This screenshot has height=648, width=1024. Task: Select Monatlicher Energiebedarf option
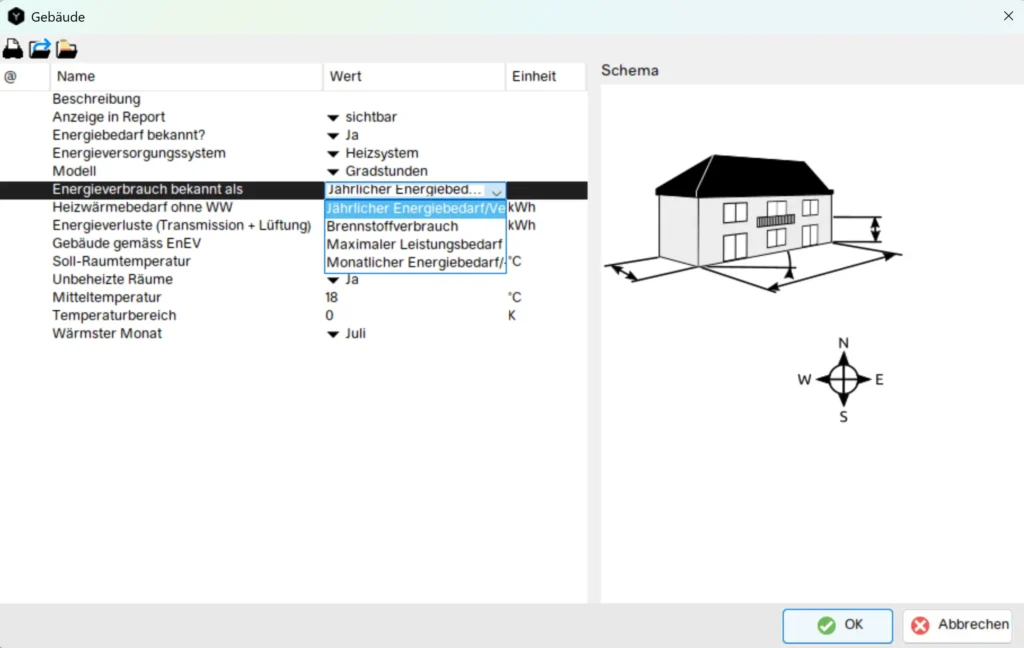[x=414, y=262]
